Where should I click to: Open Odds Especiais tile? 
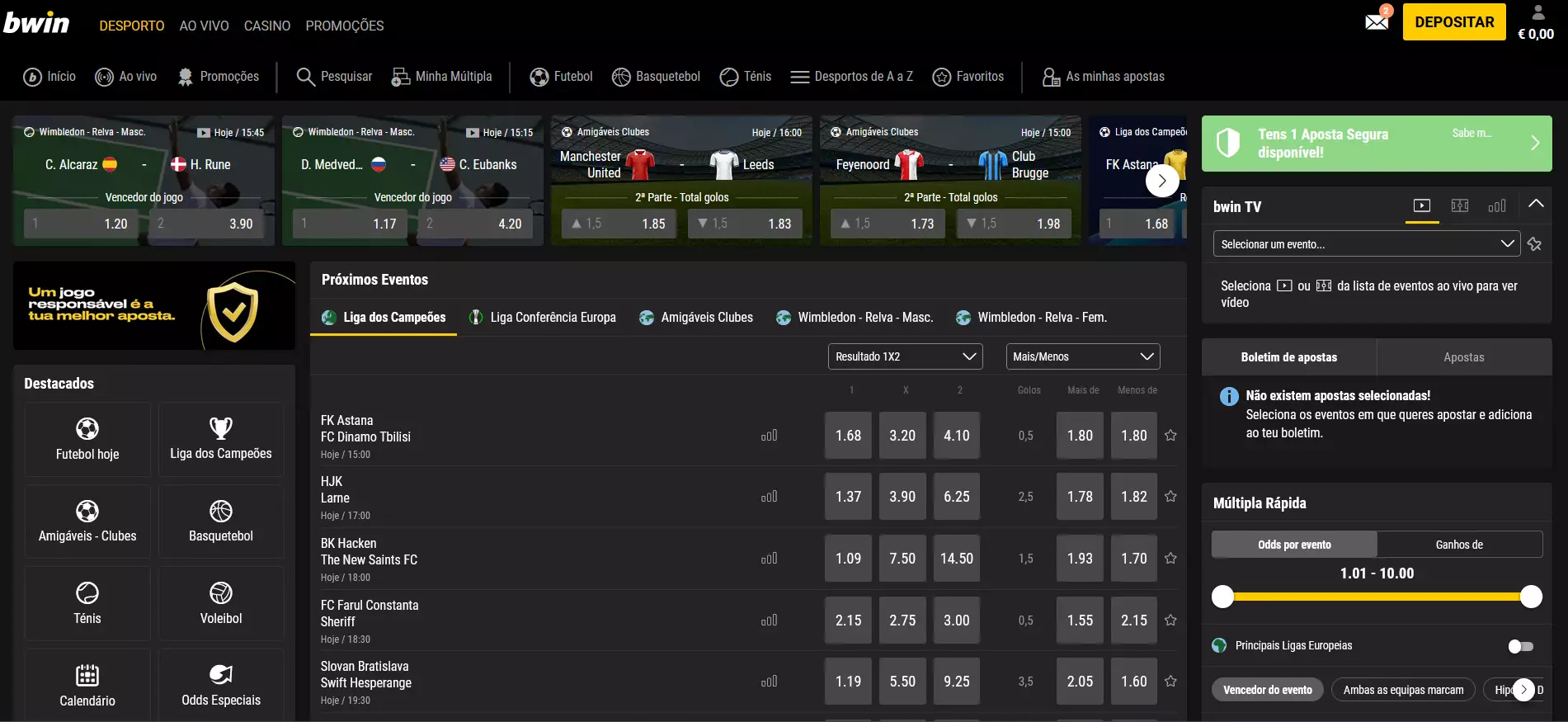[x=221, y=686]
